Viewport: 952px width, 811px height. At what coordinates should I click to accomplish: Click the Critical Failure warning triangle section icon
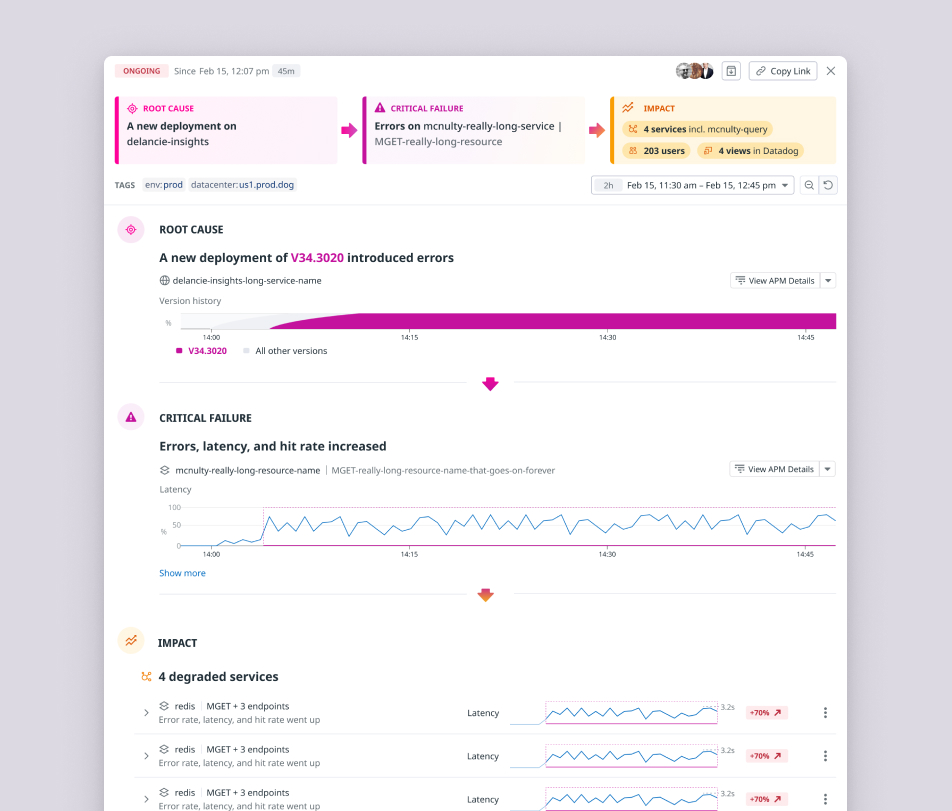(131, 418)
